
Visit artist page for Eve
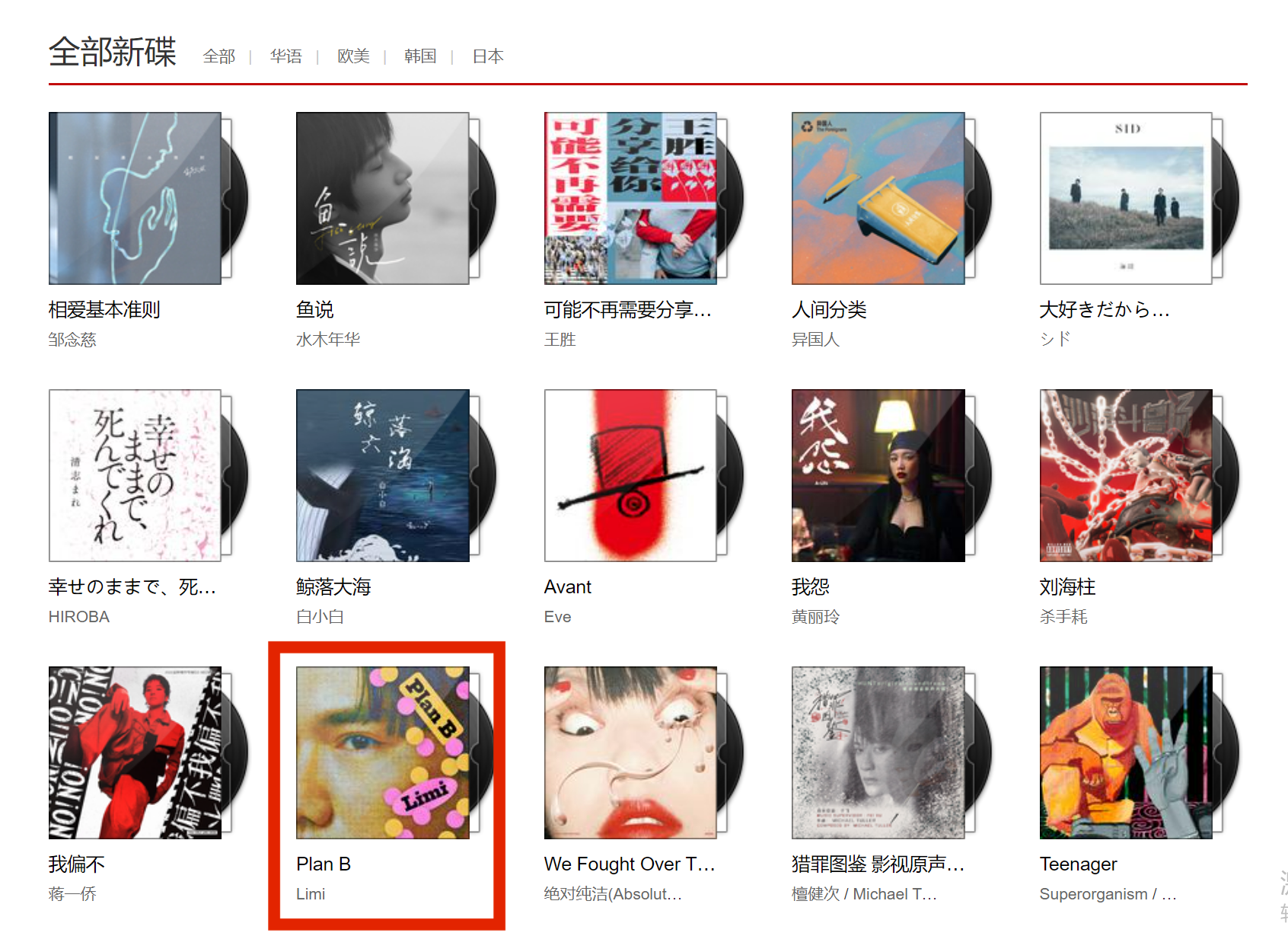(x=557, y=617)
